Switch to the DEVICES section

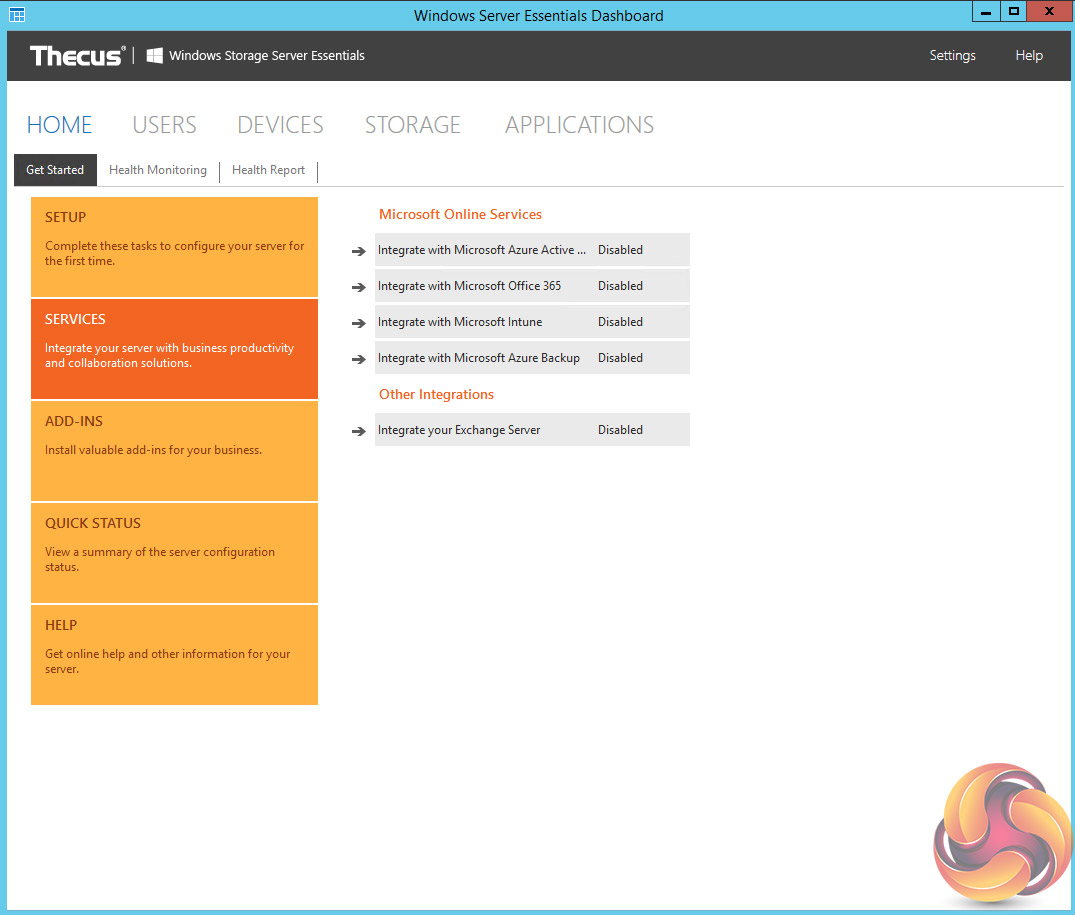(280, 125)
